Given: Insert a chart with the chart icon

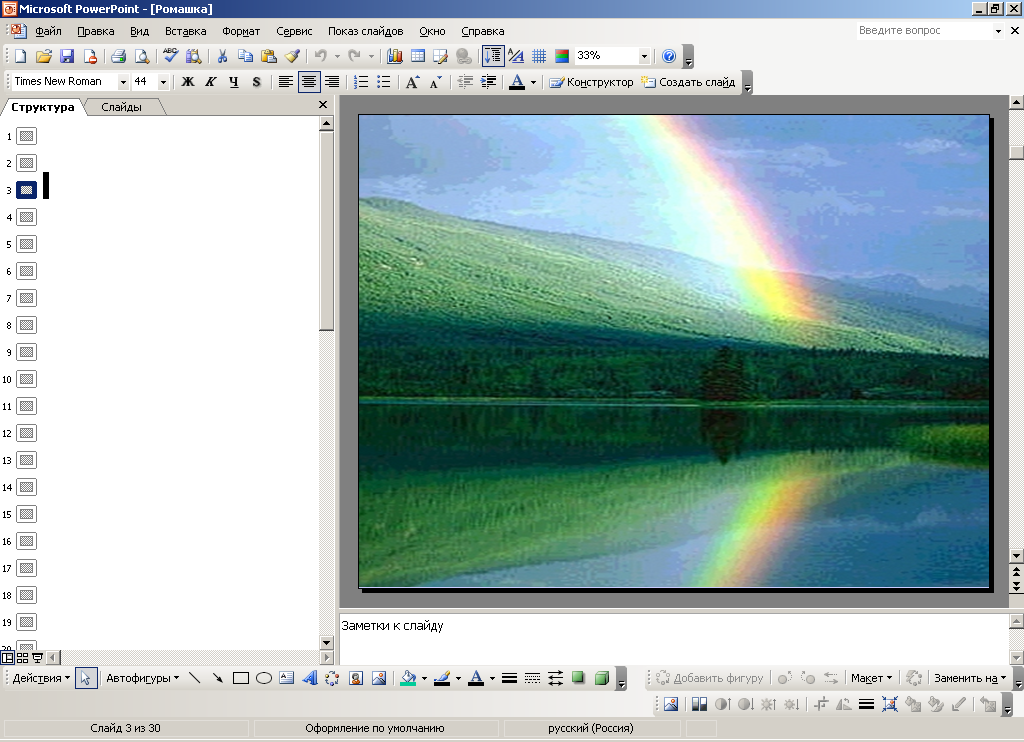Looking at the screenshot, I should point(394,56).
